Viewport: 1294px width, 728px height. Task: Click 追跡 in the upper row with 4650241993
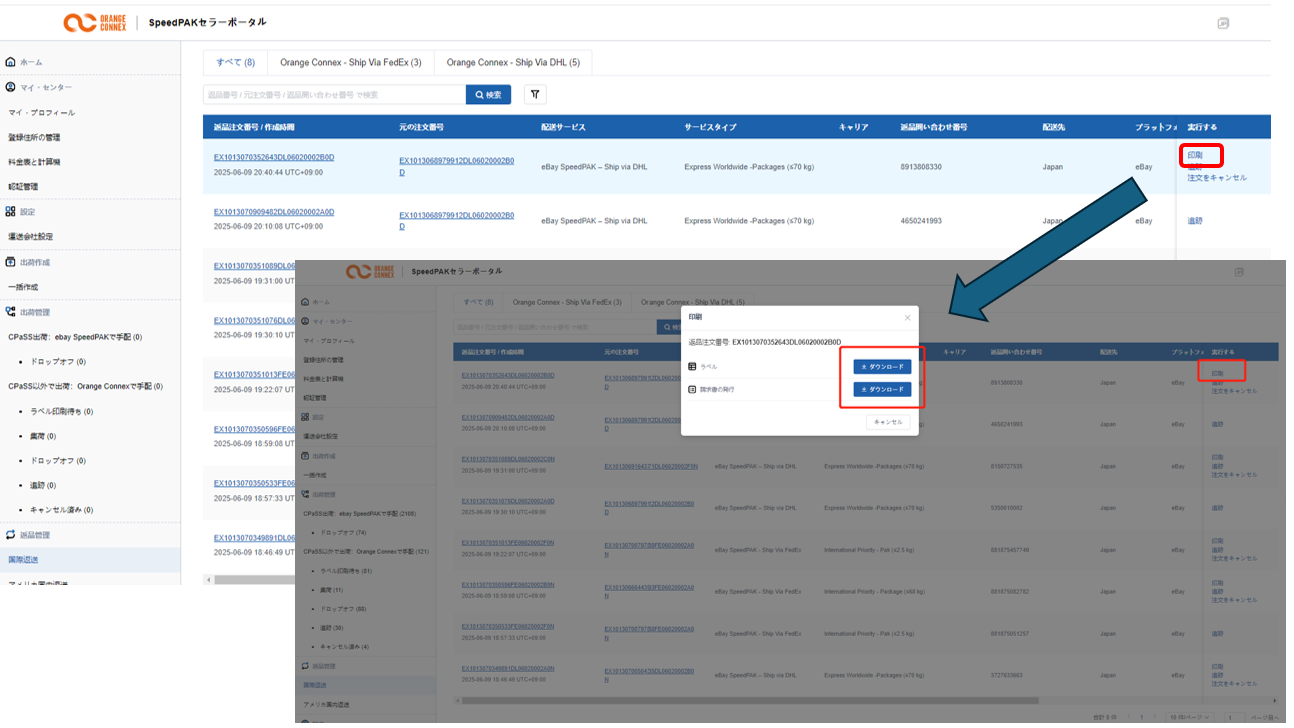[1195, 221]
